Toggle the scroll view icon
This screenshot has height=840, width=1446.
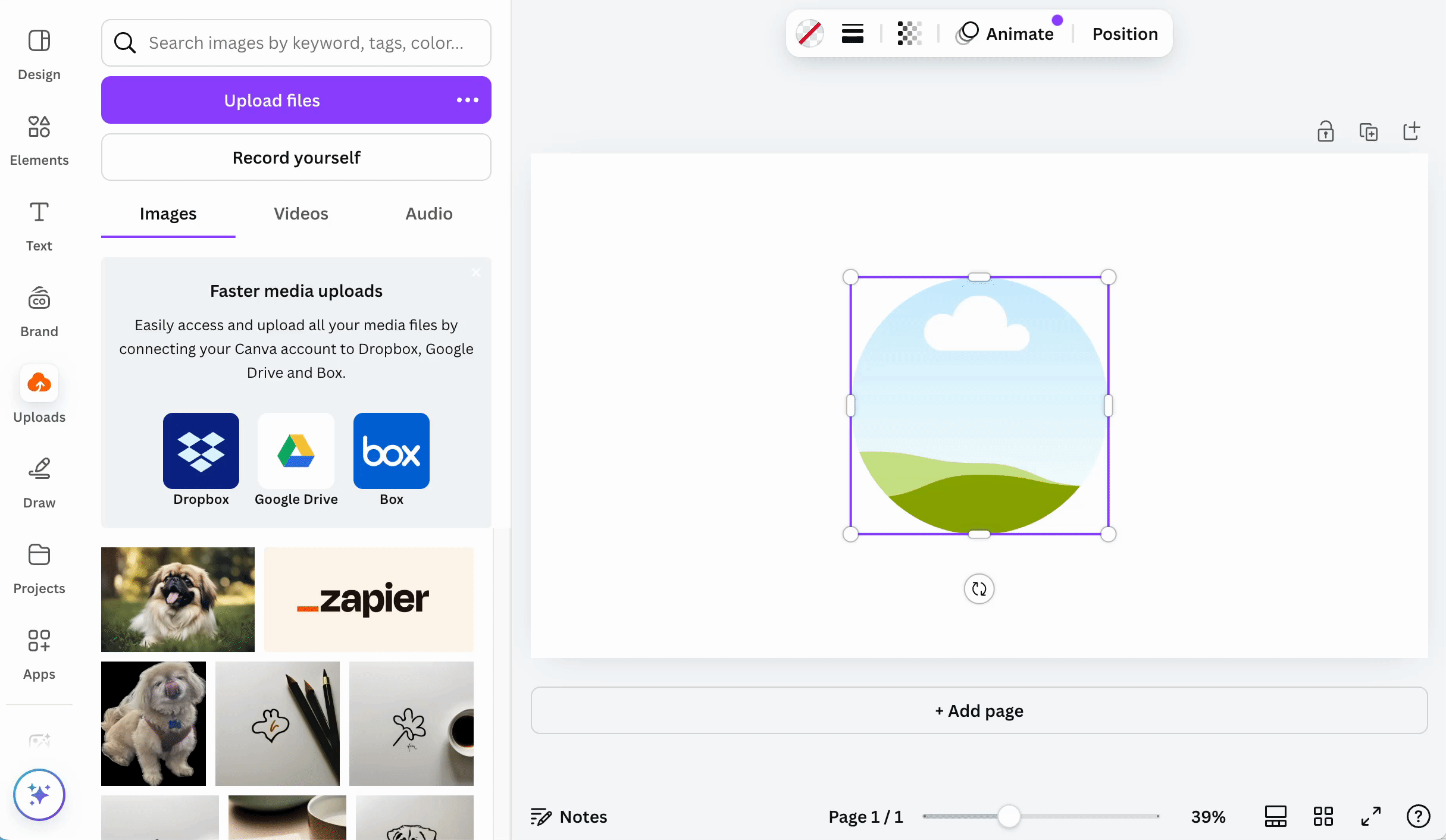[1275, 816]
